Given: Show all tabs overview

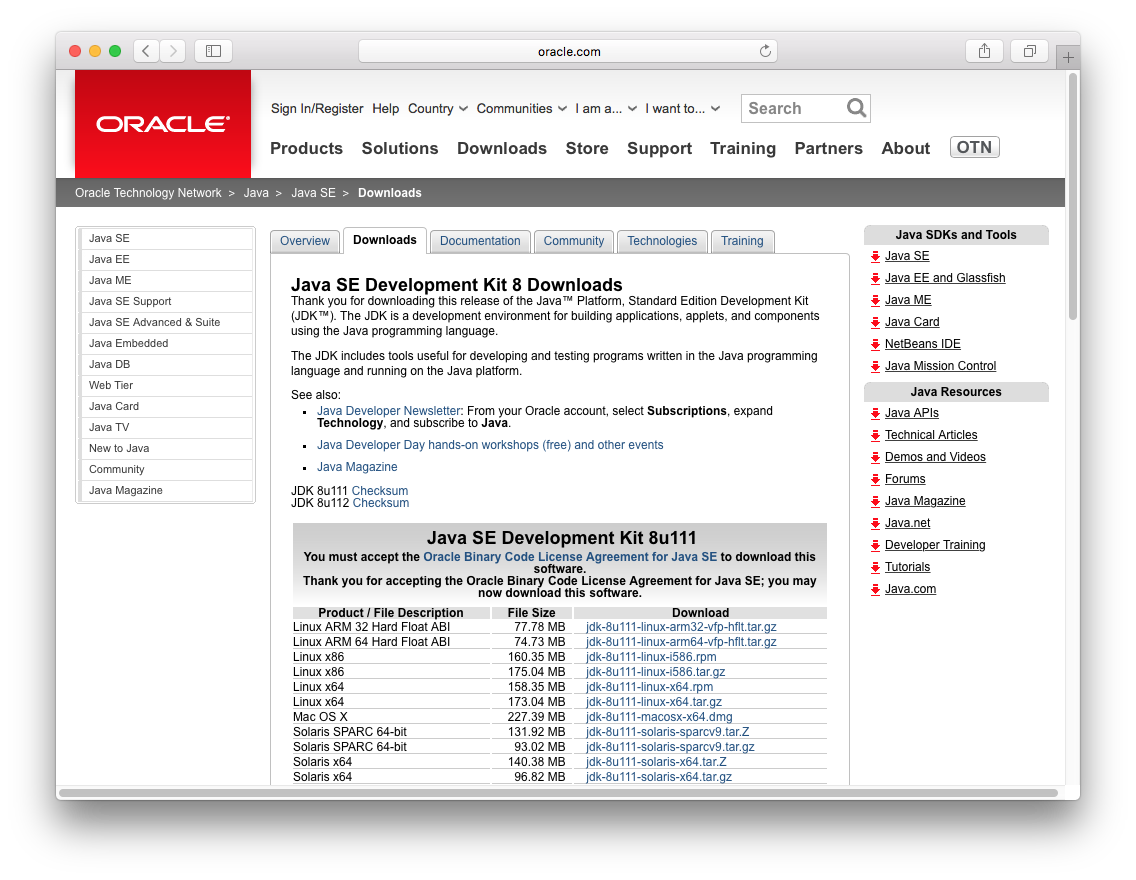Looking at the screenshot, I should tap(1030, 51).
